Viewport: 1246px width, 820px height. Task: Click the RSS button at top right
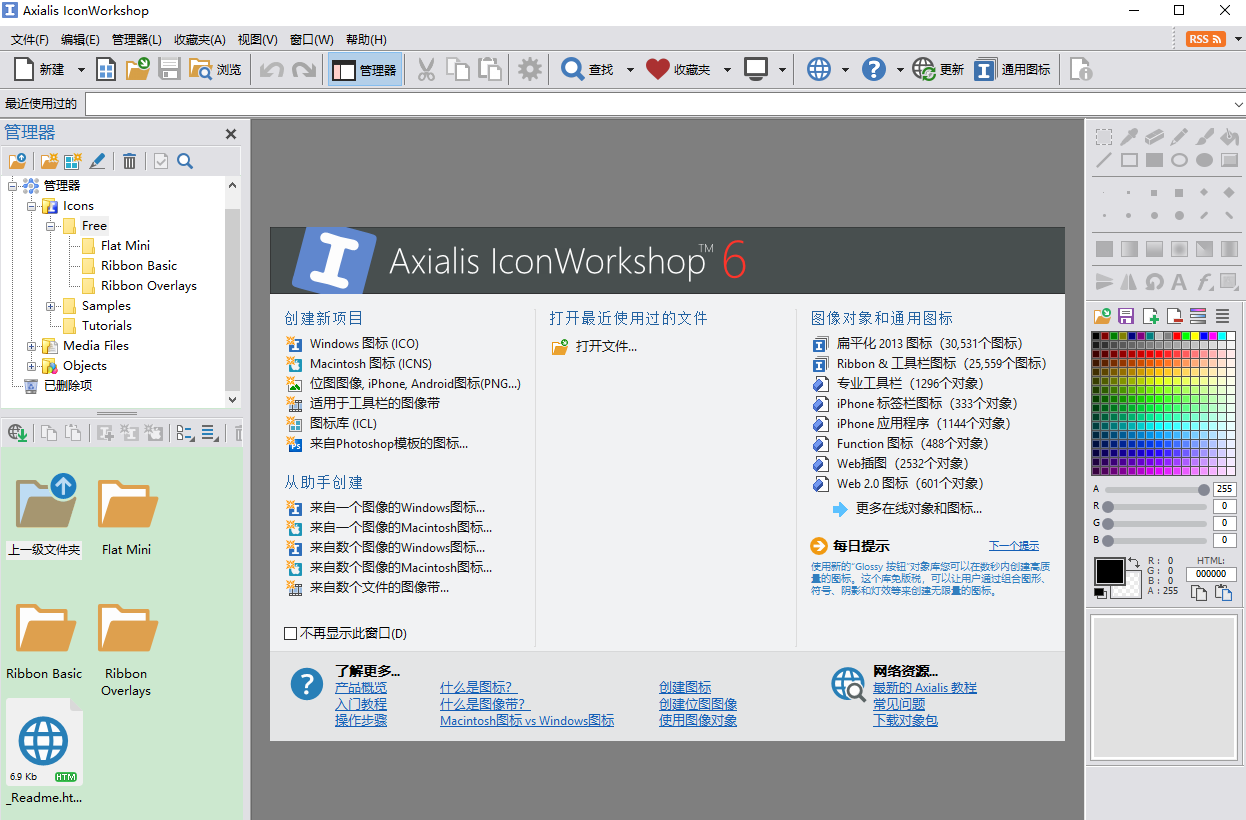pos(1205,39)
